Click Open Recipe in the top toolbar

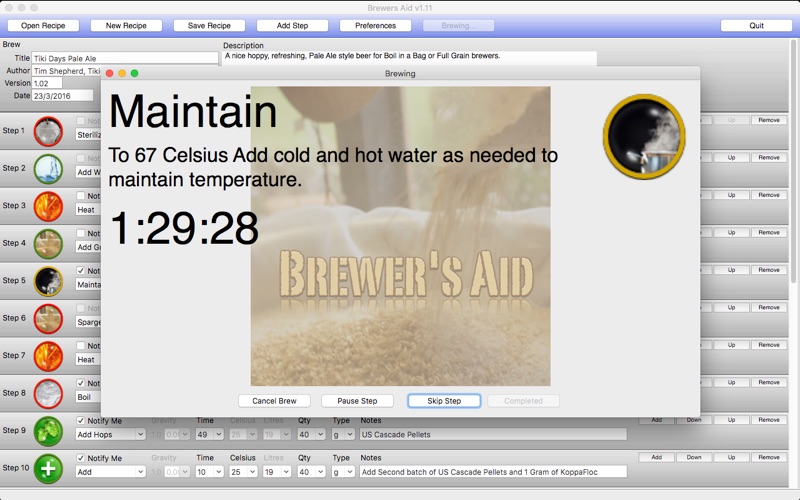tap(43, 25)
